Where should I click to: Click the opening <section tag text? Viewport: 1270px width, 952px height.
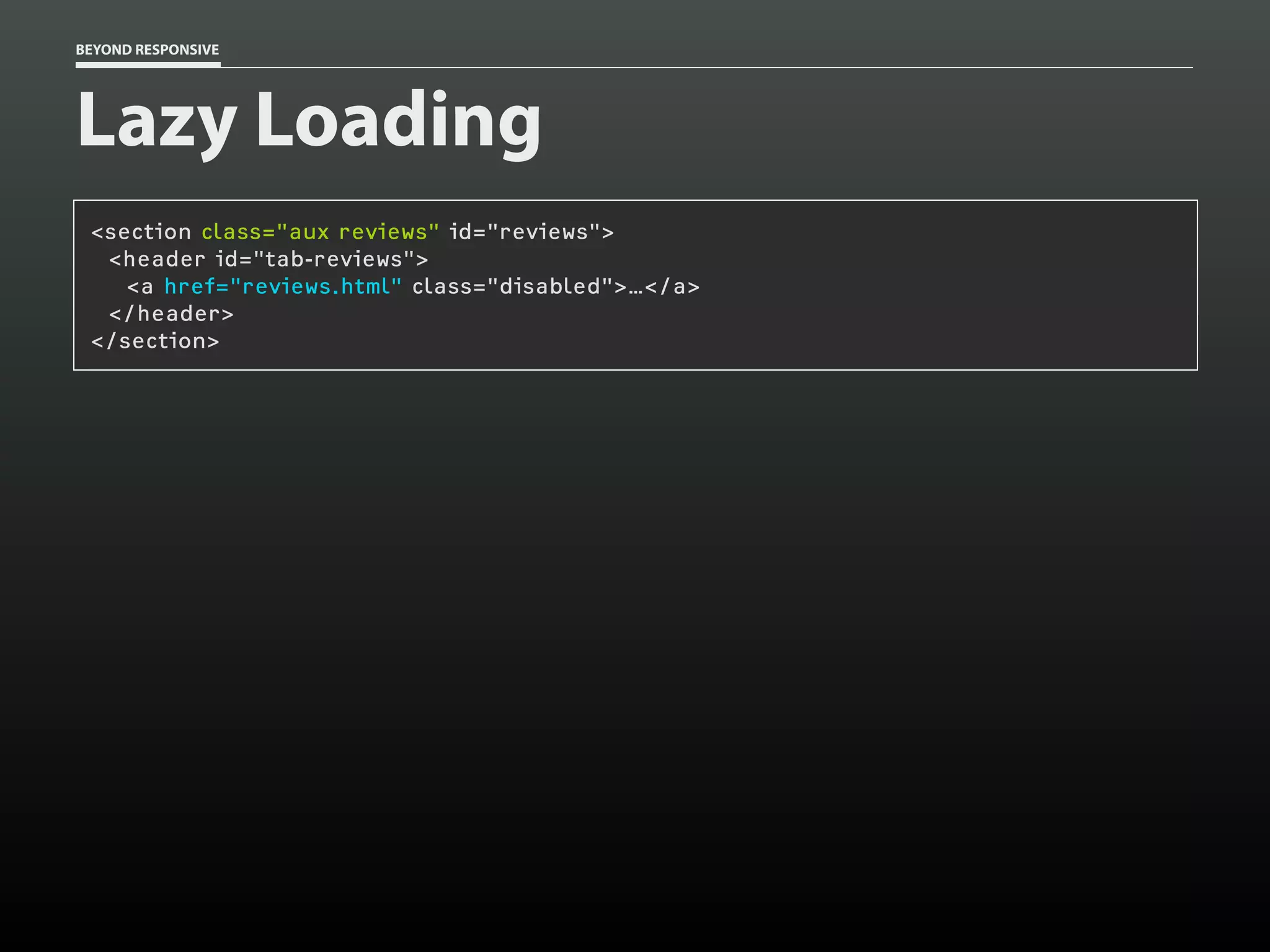[x=141, y=232]
